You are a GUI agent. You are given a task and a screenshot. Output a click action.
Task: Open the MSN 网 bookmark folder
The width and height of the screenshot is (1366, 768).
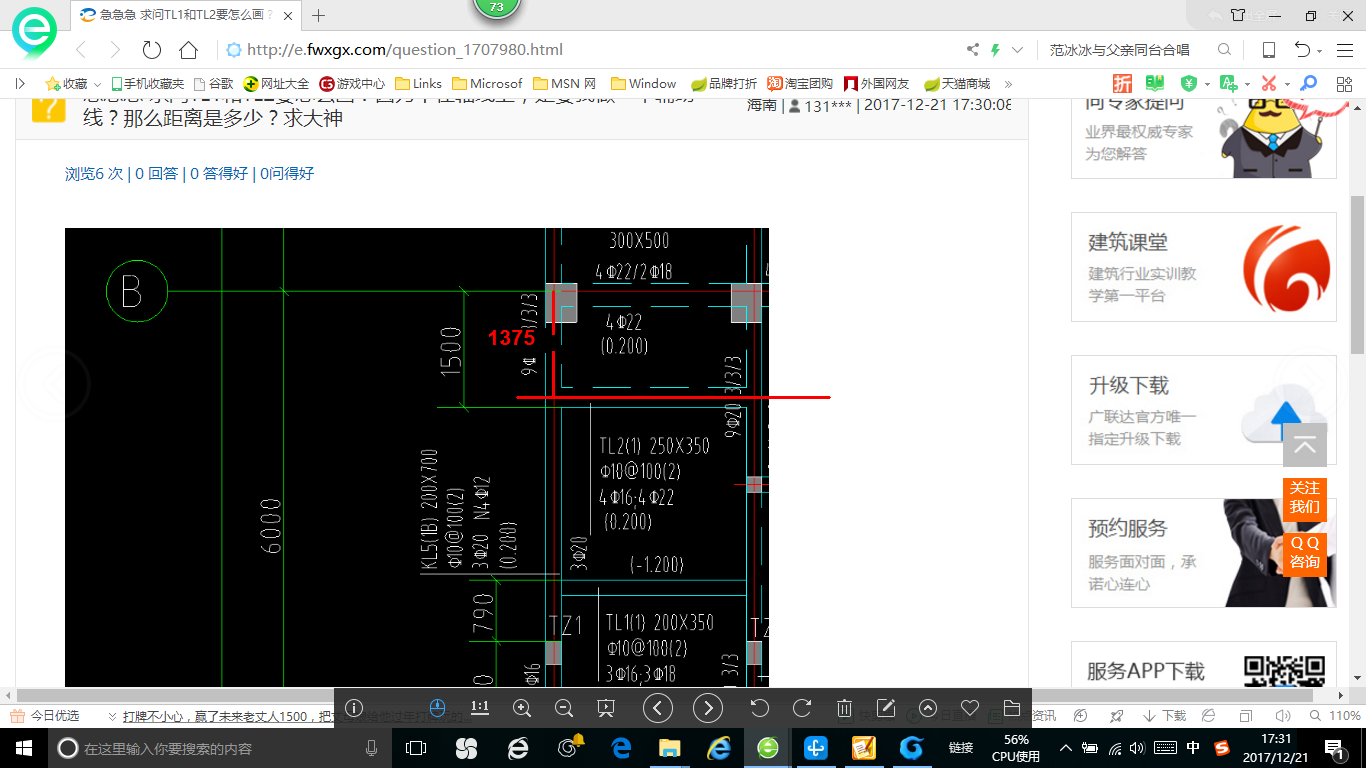(x=565, y=84)
